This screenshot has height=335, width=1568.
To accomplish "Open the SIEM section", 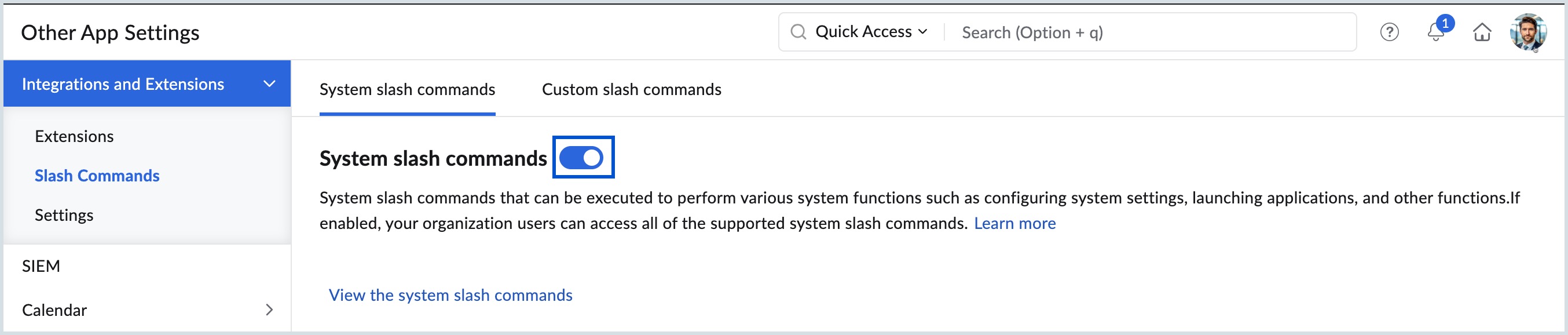I will [40, 265].
